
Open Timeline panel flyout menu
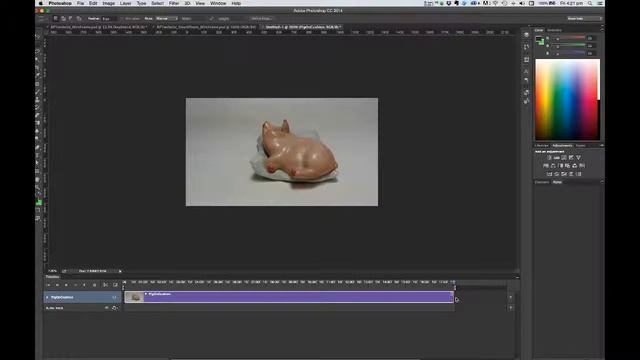[x=518, y=277]
